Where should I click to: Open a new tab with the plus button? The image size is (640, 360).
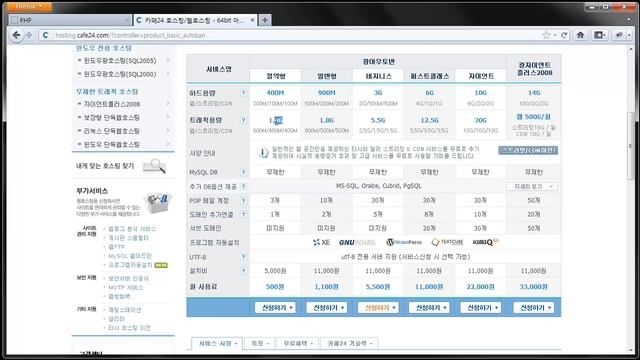[265, 20]
